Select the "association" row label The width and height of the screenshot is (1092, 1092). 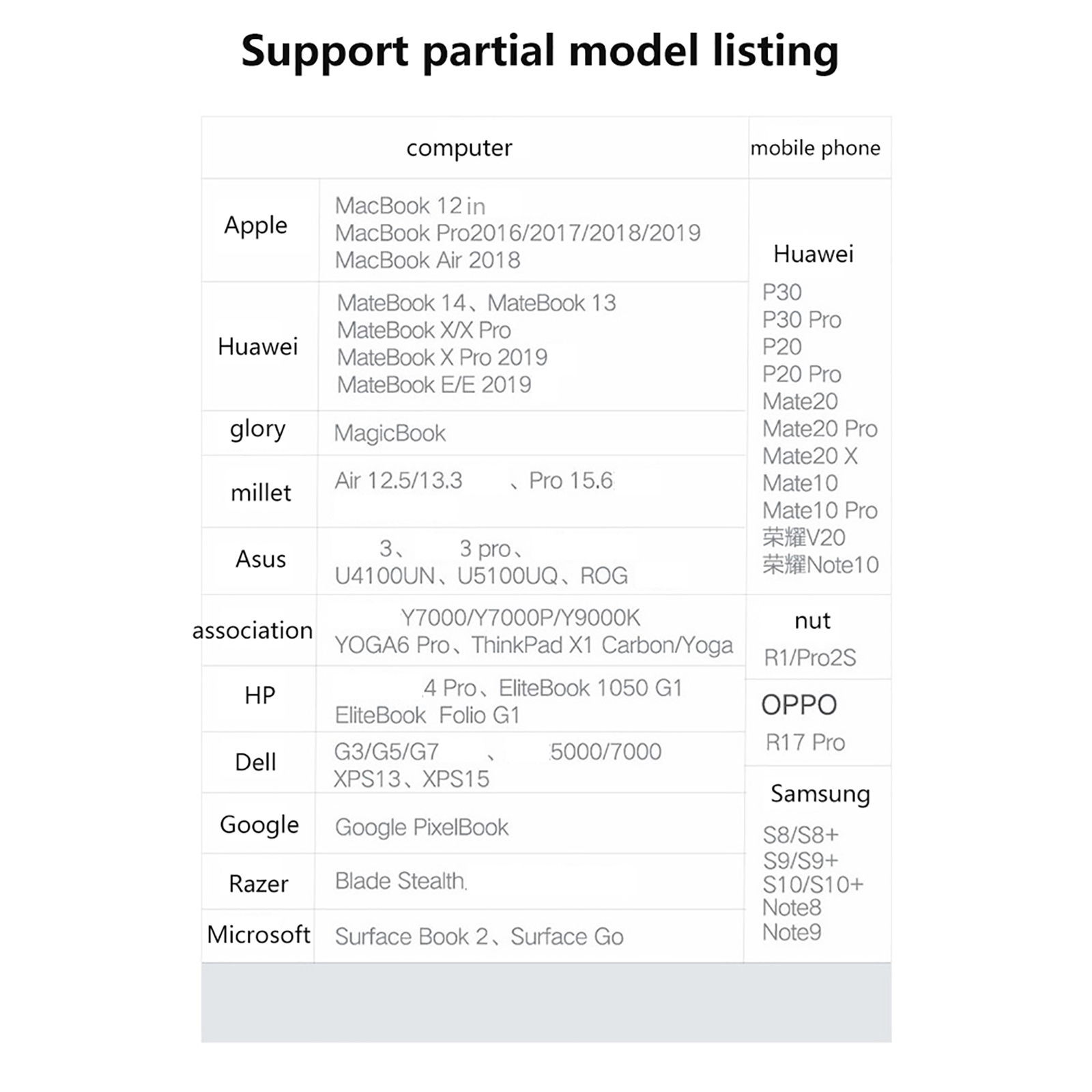[x=253, y=630]
